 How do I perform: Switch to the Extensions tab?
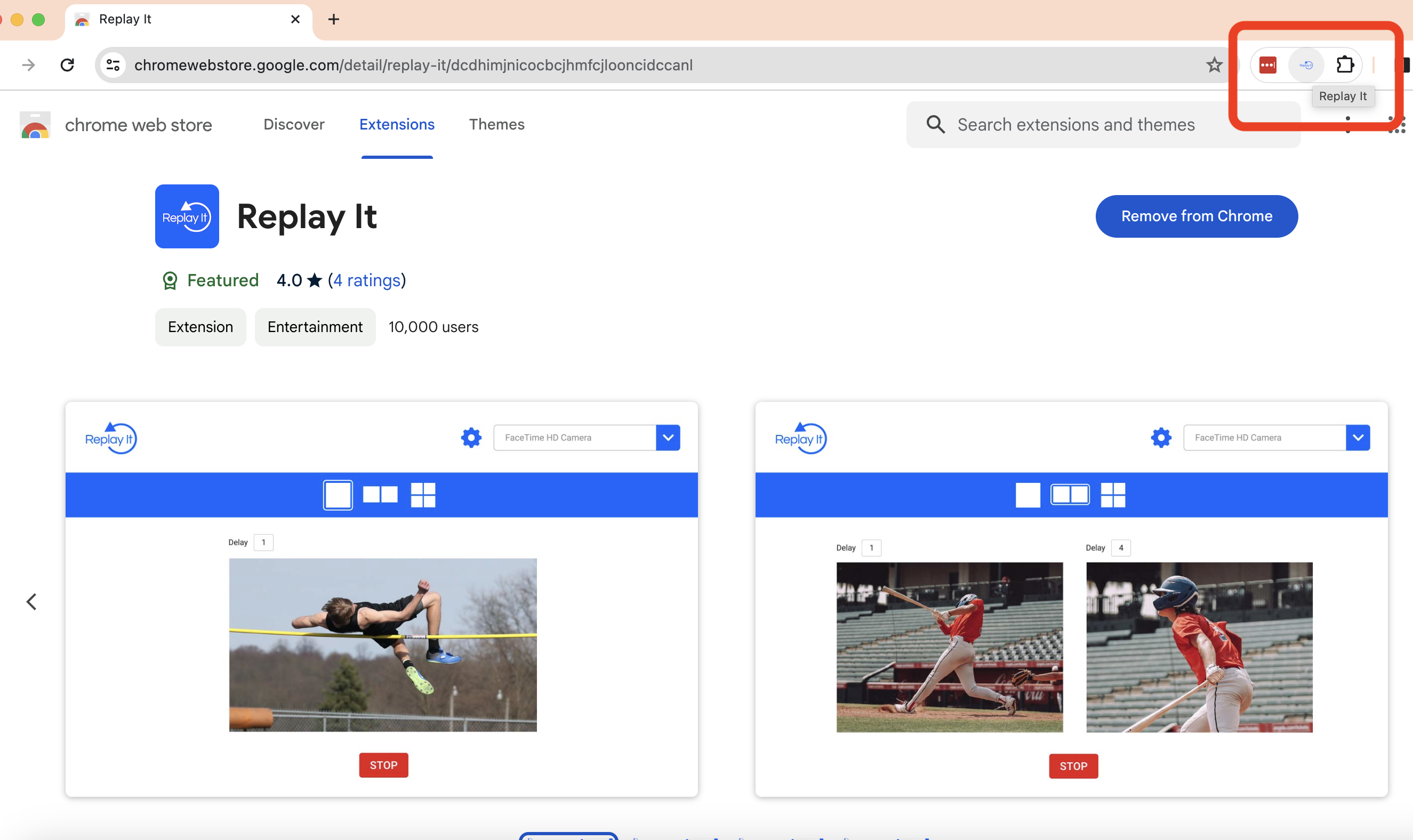tap(397, 125)
